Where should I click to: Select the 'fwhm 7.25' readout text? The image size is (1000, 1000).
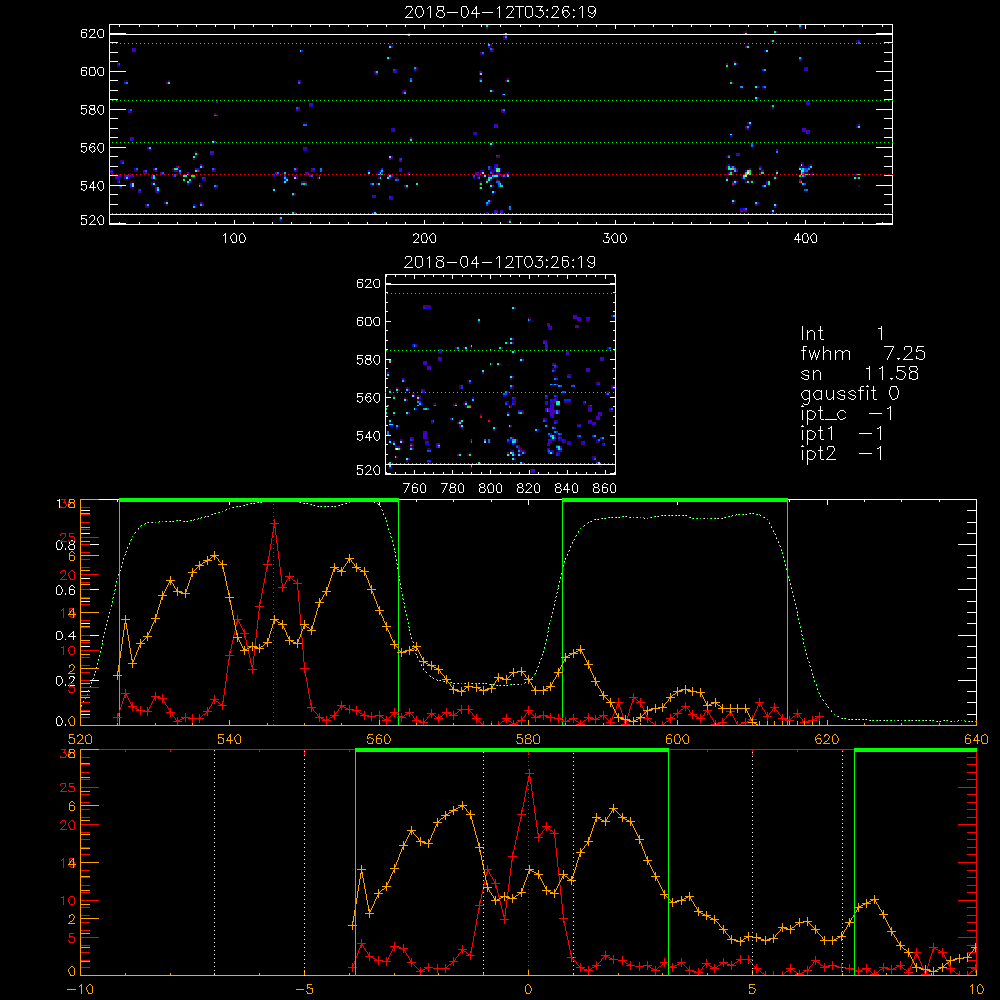point(863,353)
